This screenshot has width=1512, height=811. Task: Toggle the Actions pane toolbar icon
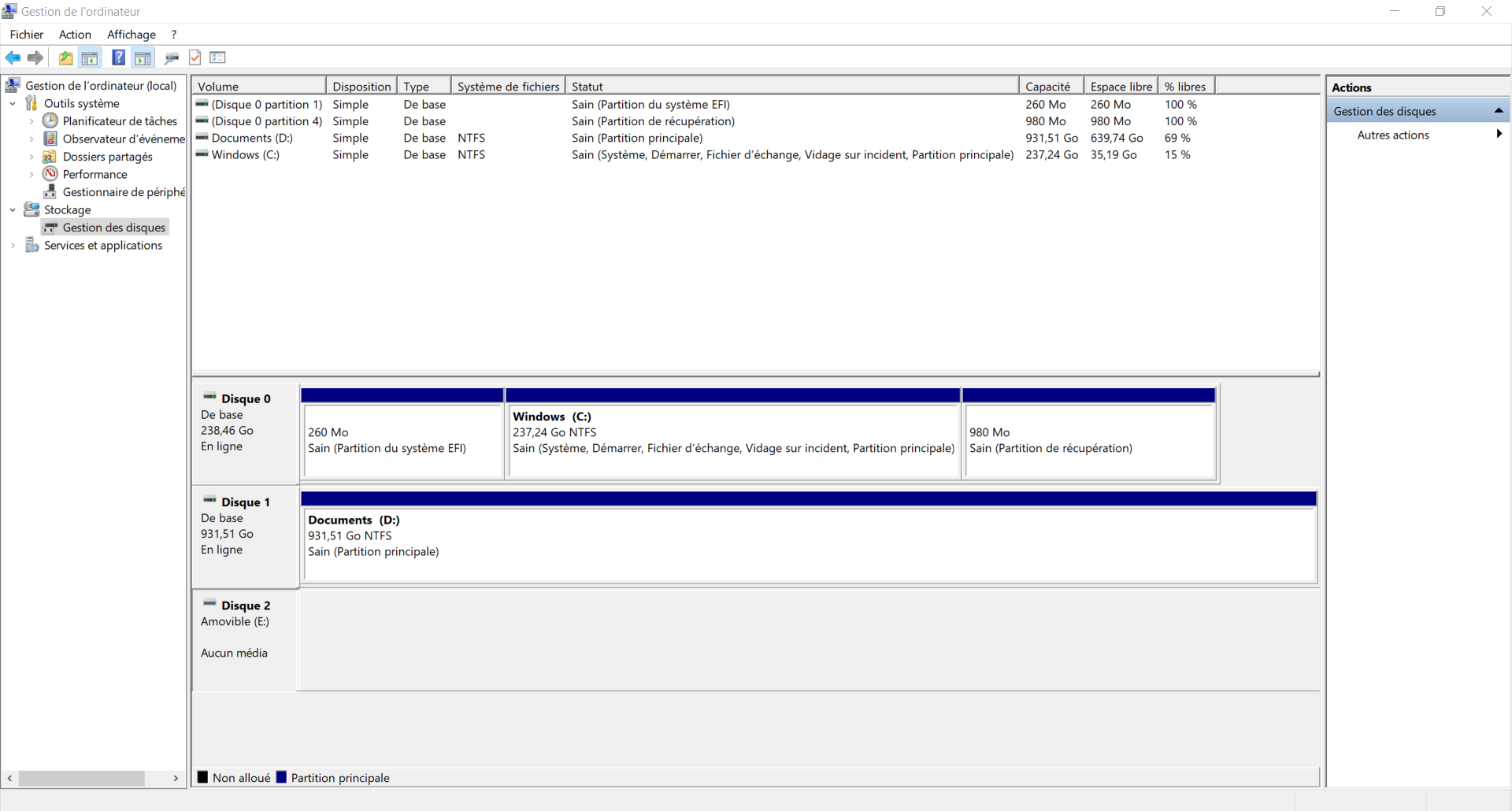pos(143,57)
